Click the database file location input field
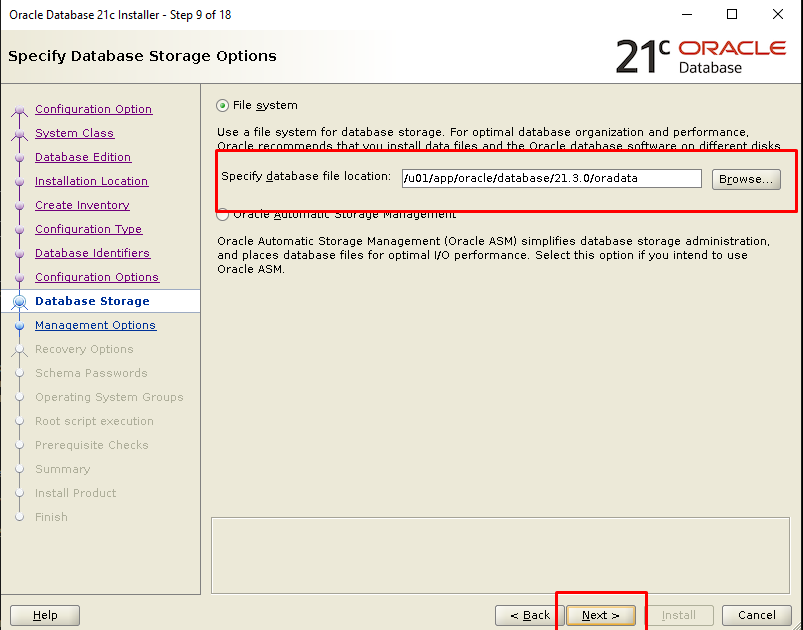This screenshot has width=803, height=630. (552, 179)
